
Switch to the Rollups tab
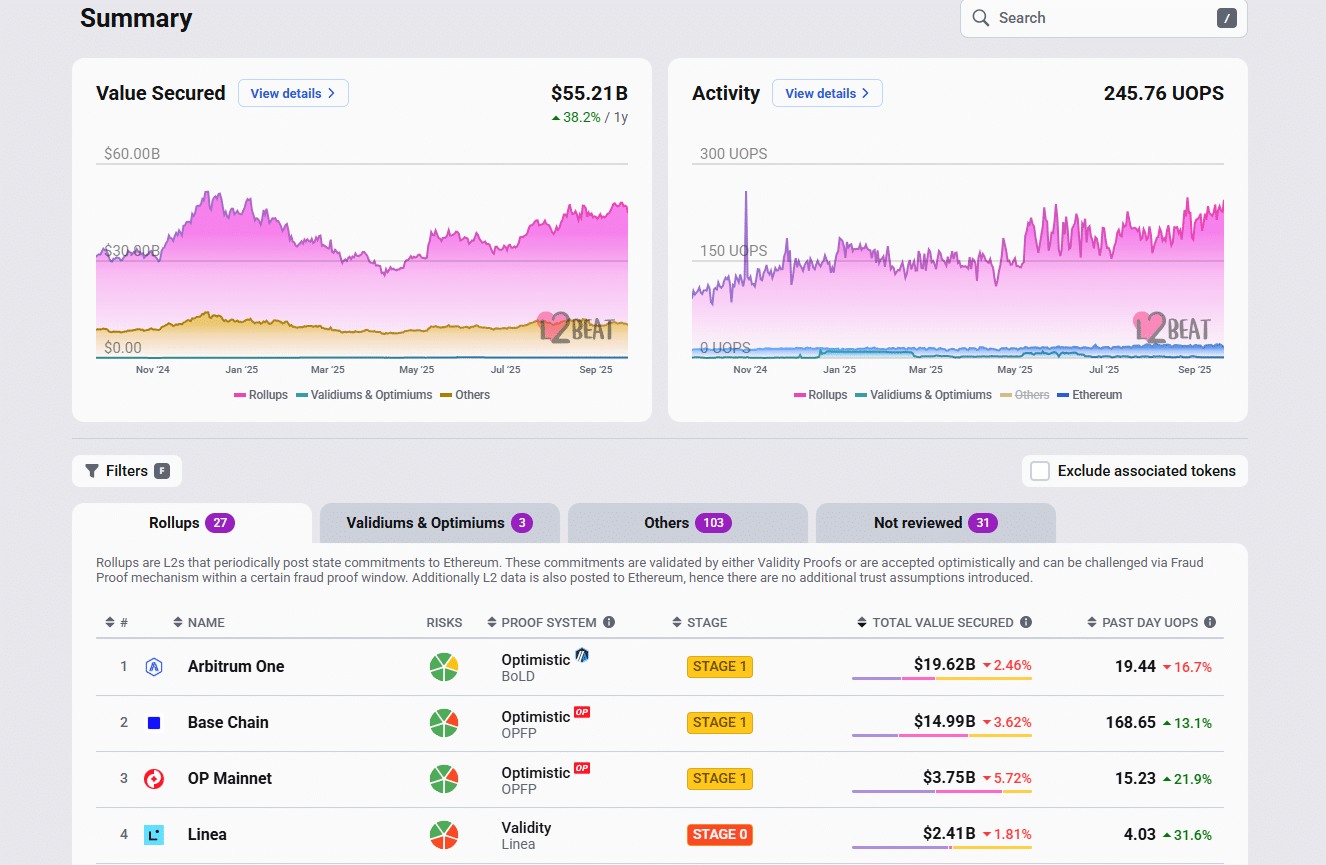coord(192,523)
